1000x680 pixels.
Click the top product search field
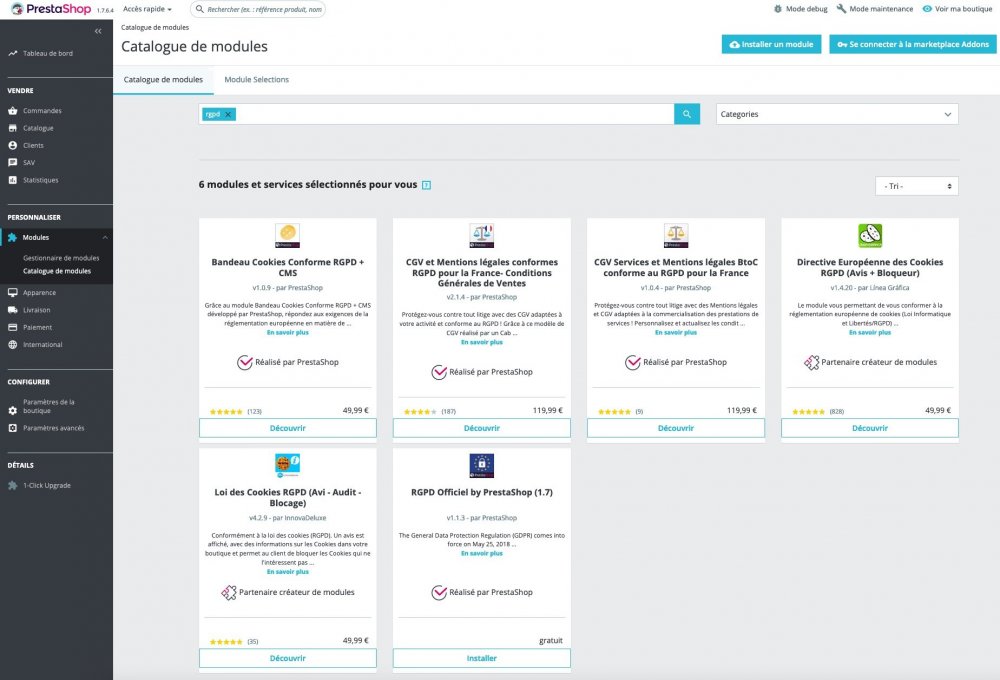258,9
